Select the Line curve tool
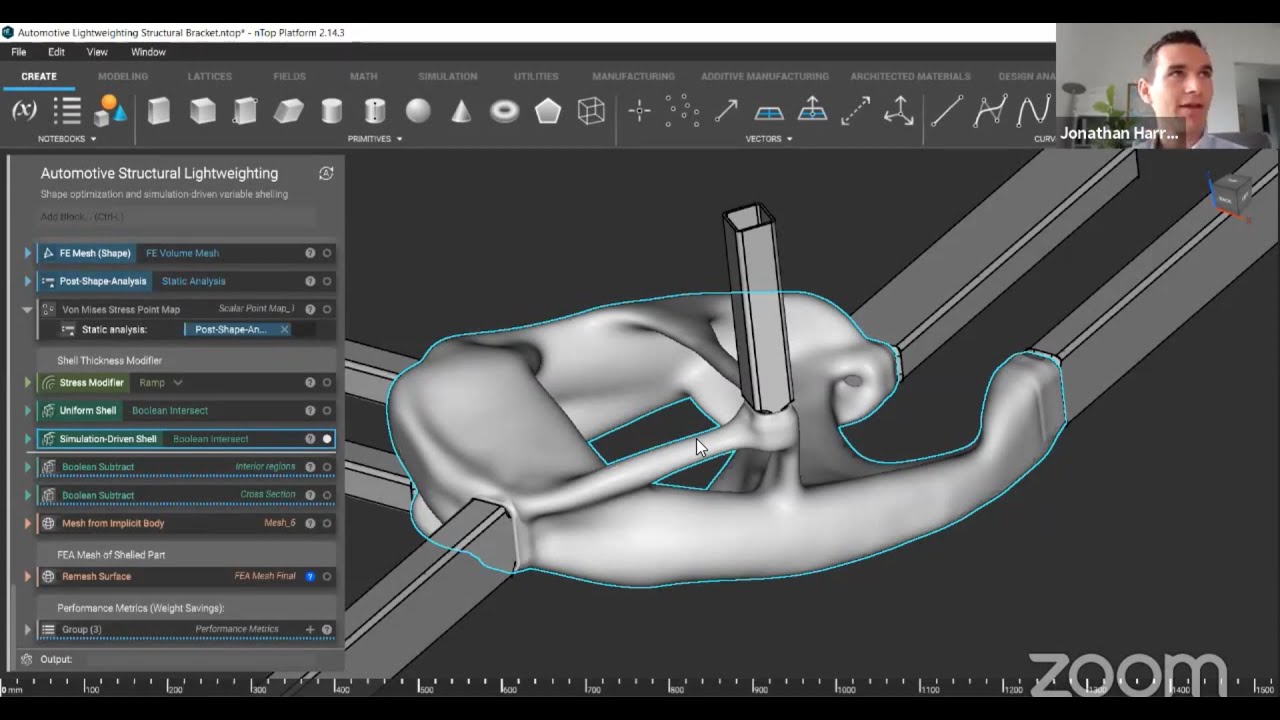The image size is (1280, 720). tap(947, 111)
